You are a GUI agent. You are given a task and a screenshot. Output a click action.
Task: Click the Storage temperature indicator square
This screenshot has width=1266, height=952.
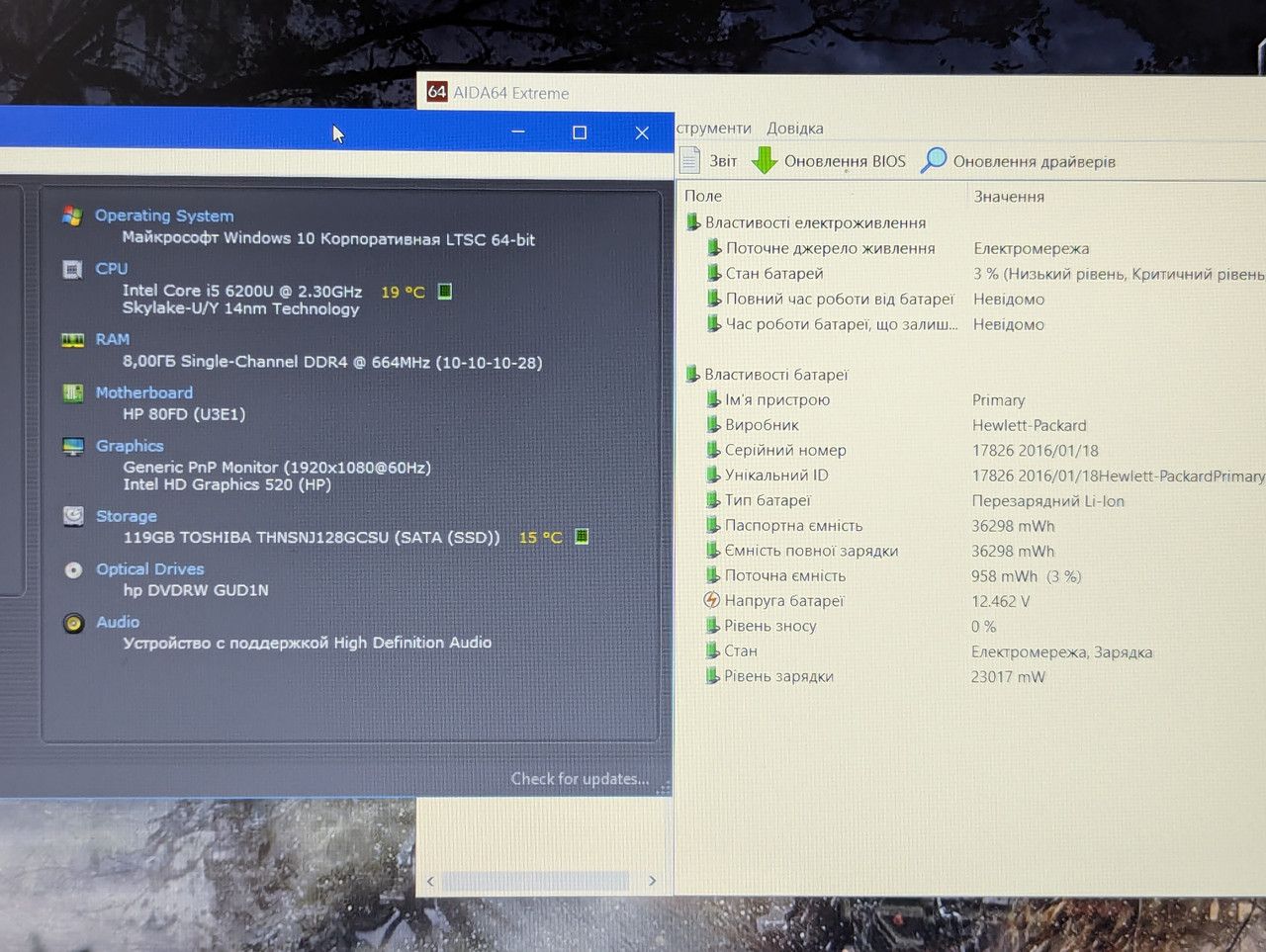[582, 536]
